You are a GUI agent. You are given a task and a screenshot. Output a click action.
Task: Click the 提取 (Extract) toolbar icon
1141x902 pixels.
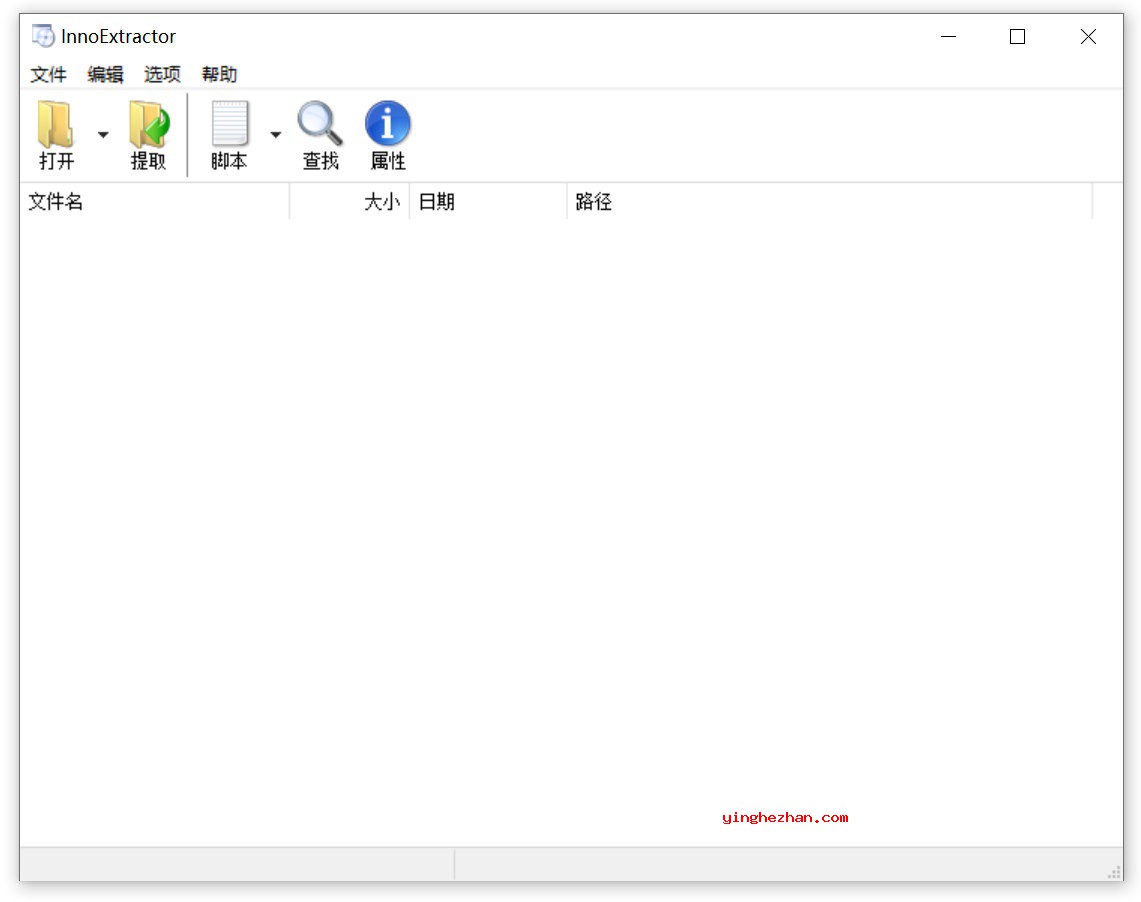[x=150, y=135]
